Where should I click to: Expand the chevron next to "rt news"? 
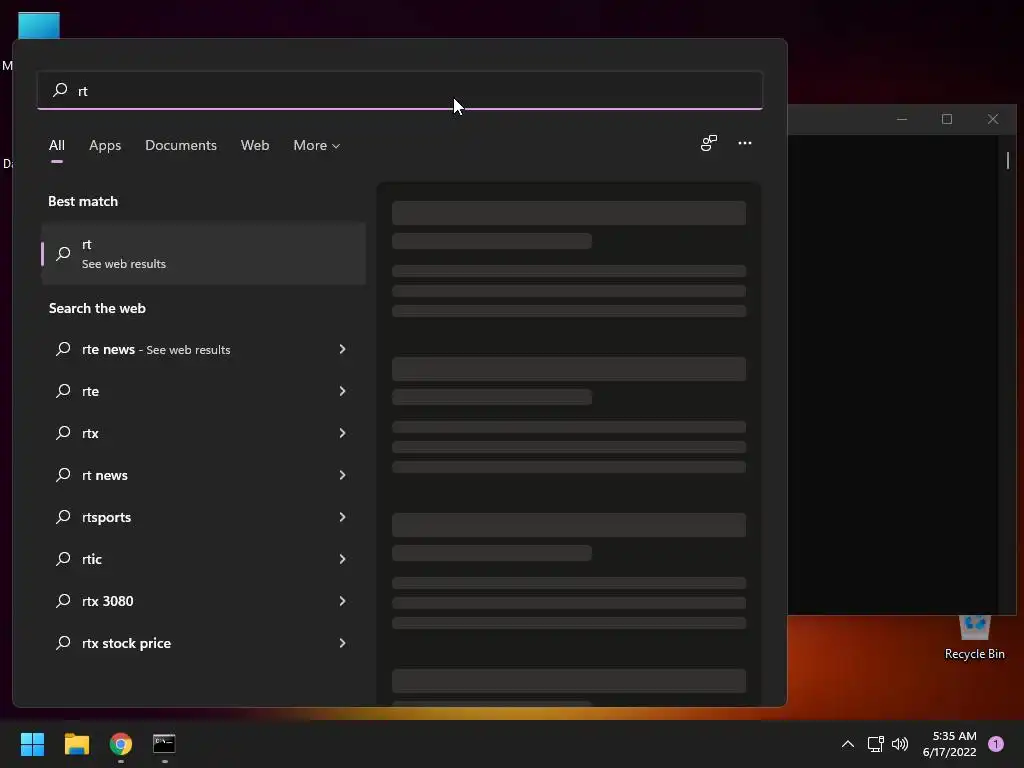[x=342, y=475]
